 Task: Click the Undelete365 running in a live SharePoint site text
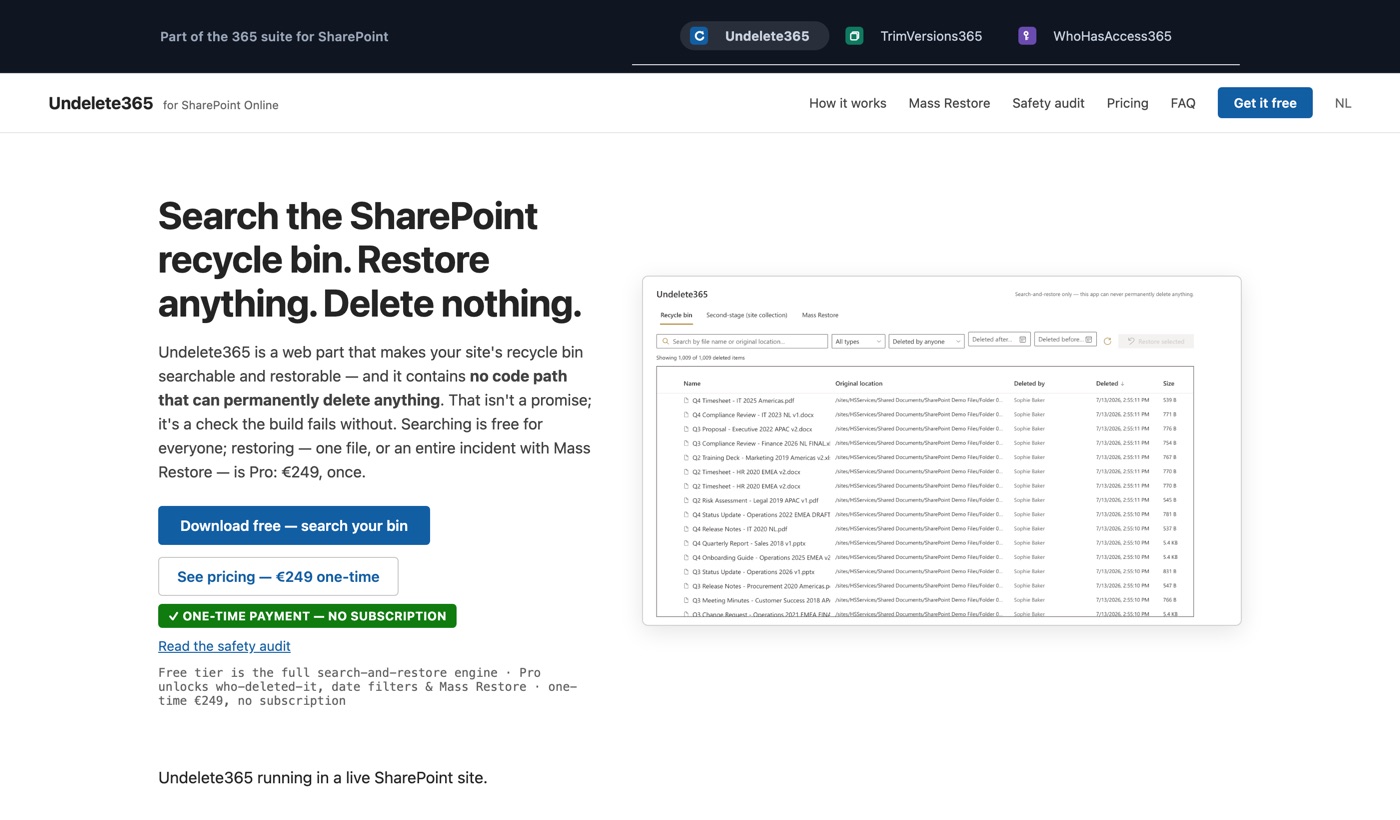pos(322,778)
